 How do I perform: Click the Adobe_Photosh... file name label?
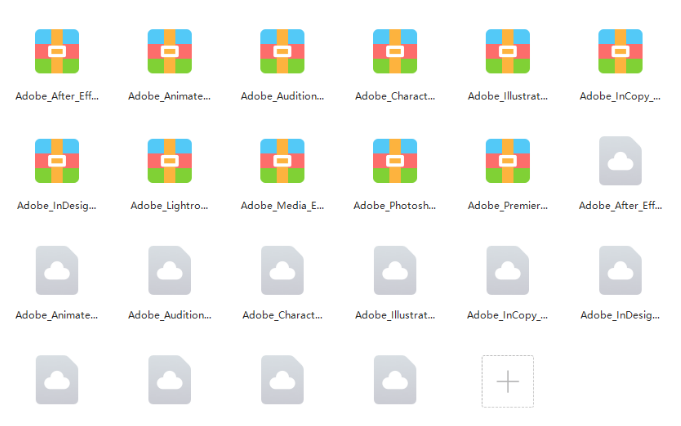click(x=395, y=205)
